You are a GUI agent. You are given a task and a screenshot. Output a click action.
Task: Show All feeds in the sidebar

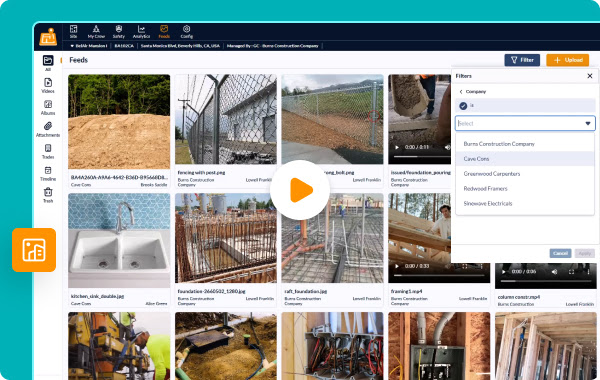(48, 63)
